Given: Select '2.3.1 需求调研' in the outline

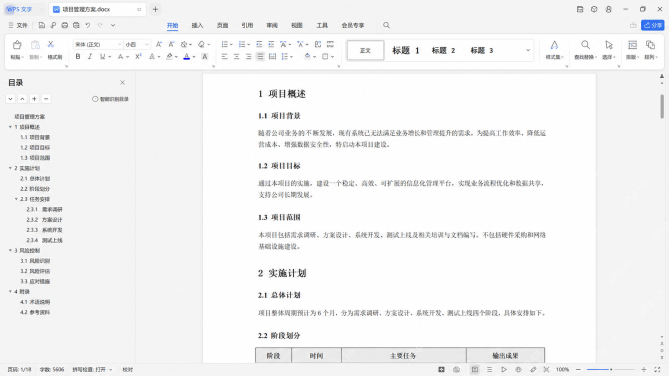Looking at the screenshot, I should pos(44,210).
